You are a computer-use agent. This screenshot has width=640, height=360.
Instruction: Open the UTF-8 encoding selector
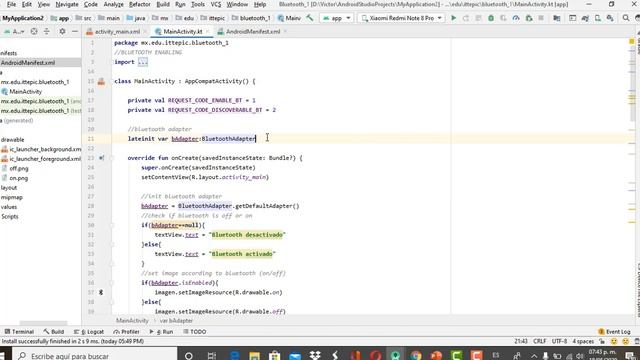[559, 341]
